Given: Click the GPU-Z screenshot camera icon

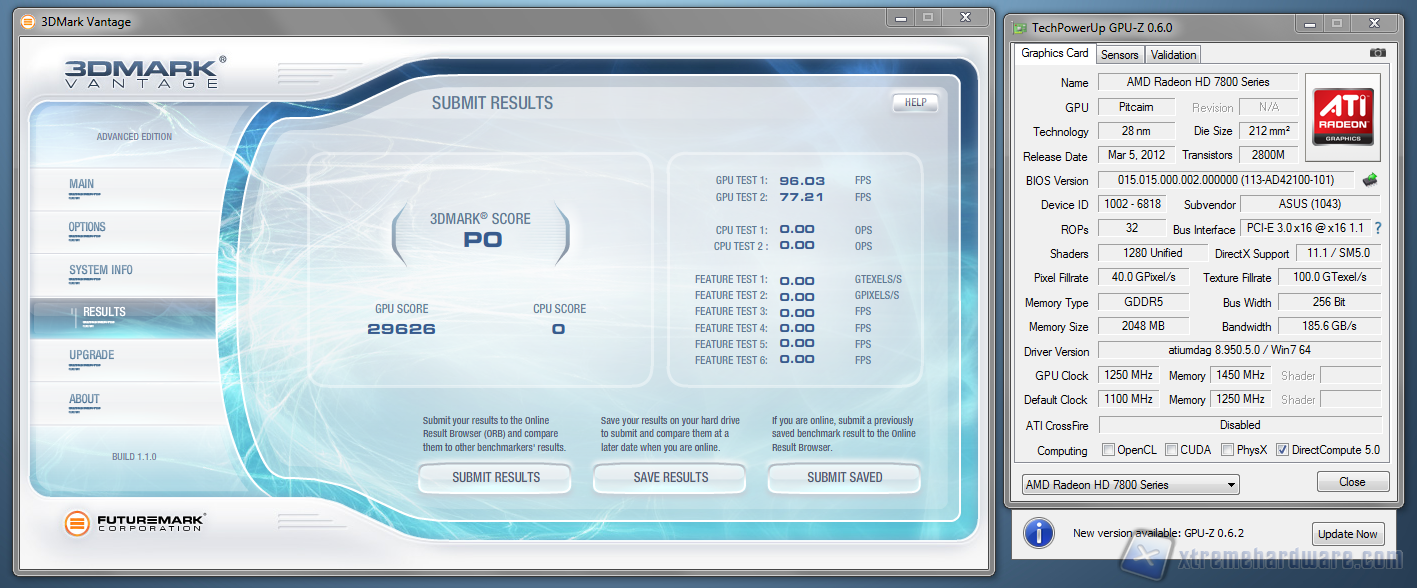Looking at the screenshot, I should pos(1377,53).
